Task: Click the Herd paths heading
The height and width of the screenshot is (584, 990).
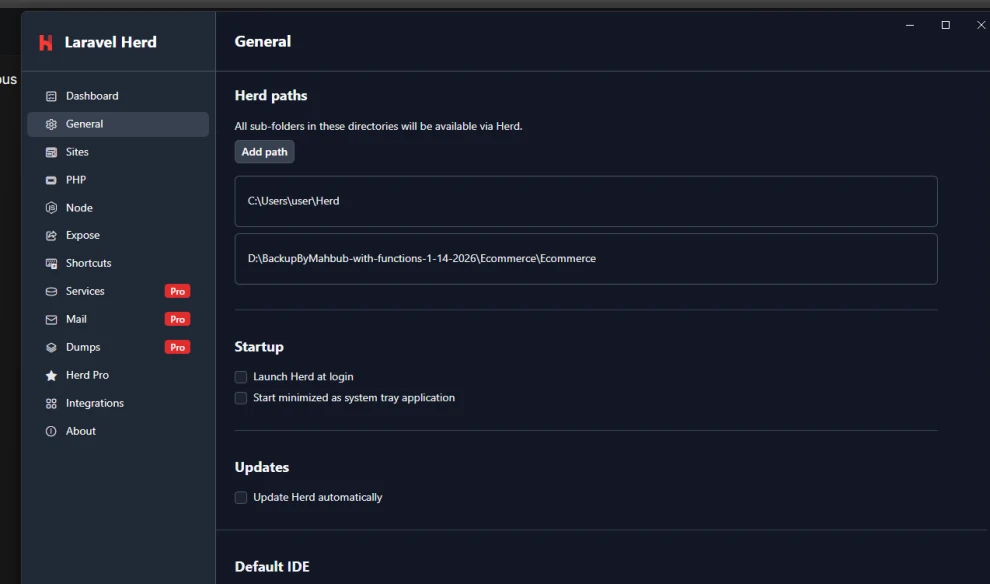Action: point(271,95)
